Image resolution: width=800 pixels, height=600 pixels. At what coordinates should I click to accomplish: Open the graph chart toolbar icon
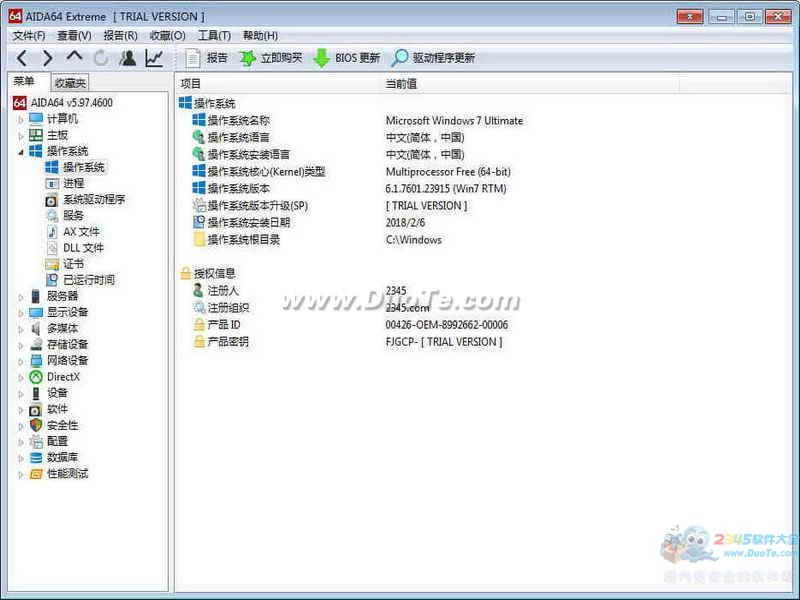pyautogui.click(x=154, y=58)
